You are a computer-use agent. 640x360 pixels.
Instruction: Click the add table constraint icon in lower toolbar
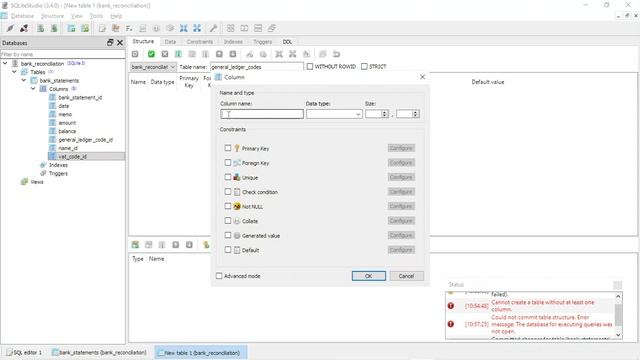pos(135,244)
